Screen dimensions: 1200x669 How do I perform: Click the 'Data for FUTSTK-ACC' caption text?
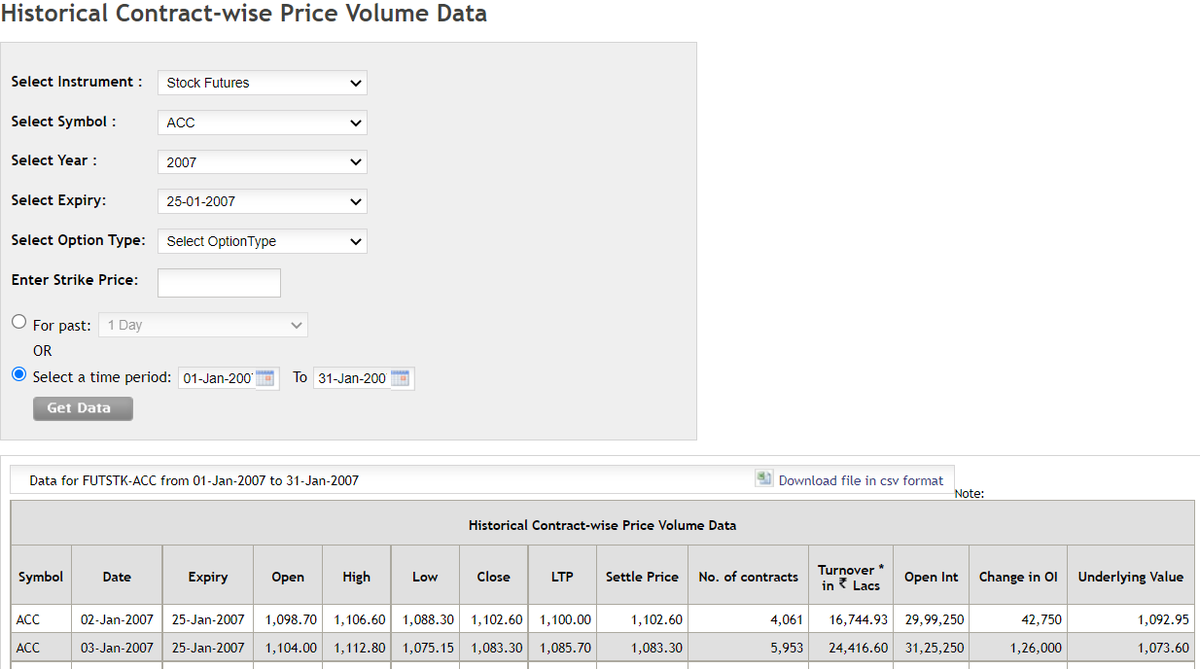(194, 480)
